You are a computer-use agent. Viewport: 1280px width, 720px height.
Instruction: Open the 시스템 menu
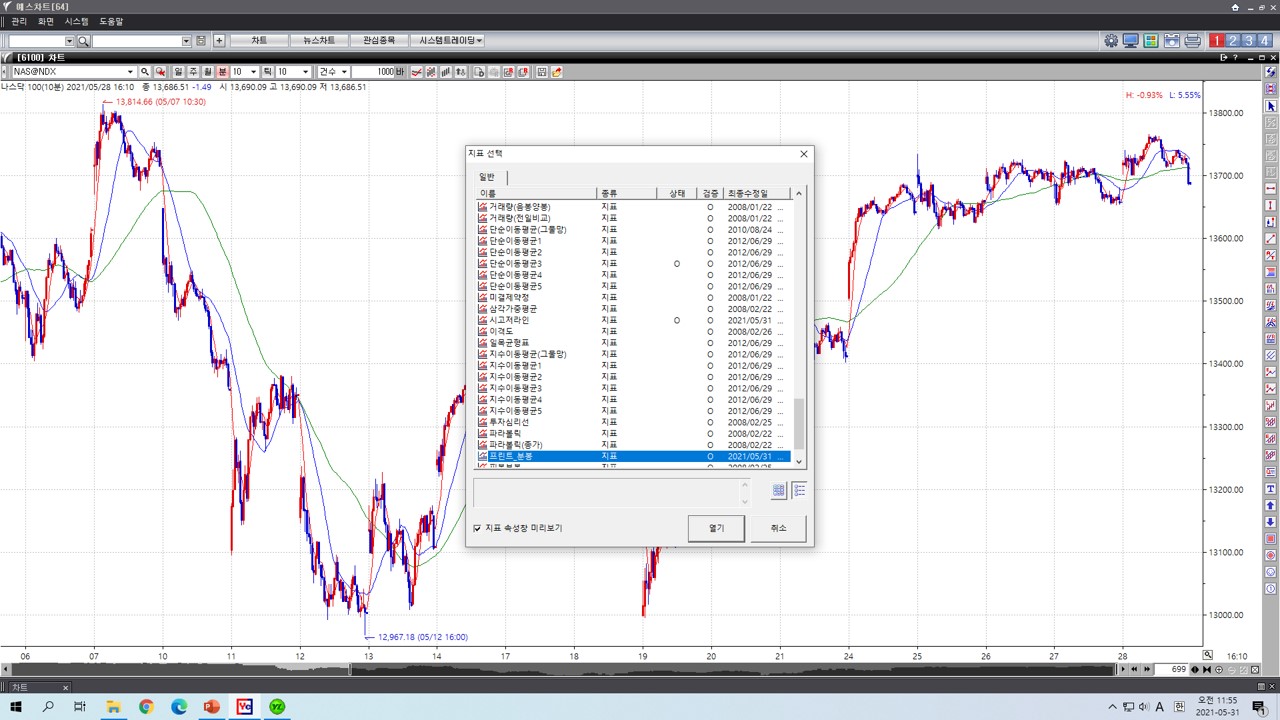coord(76,21)
